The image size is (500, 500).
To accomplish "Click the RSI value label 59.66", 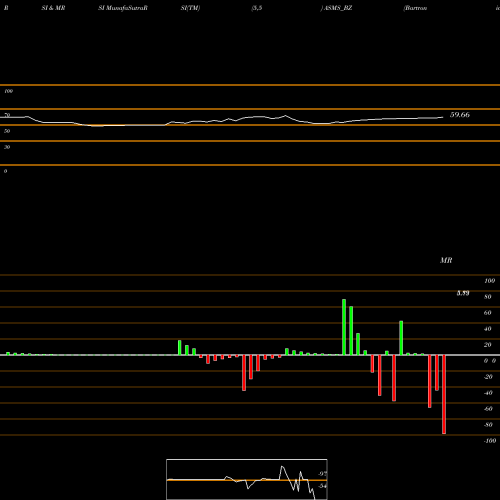I will point(460,115).
